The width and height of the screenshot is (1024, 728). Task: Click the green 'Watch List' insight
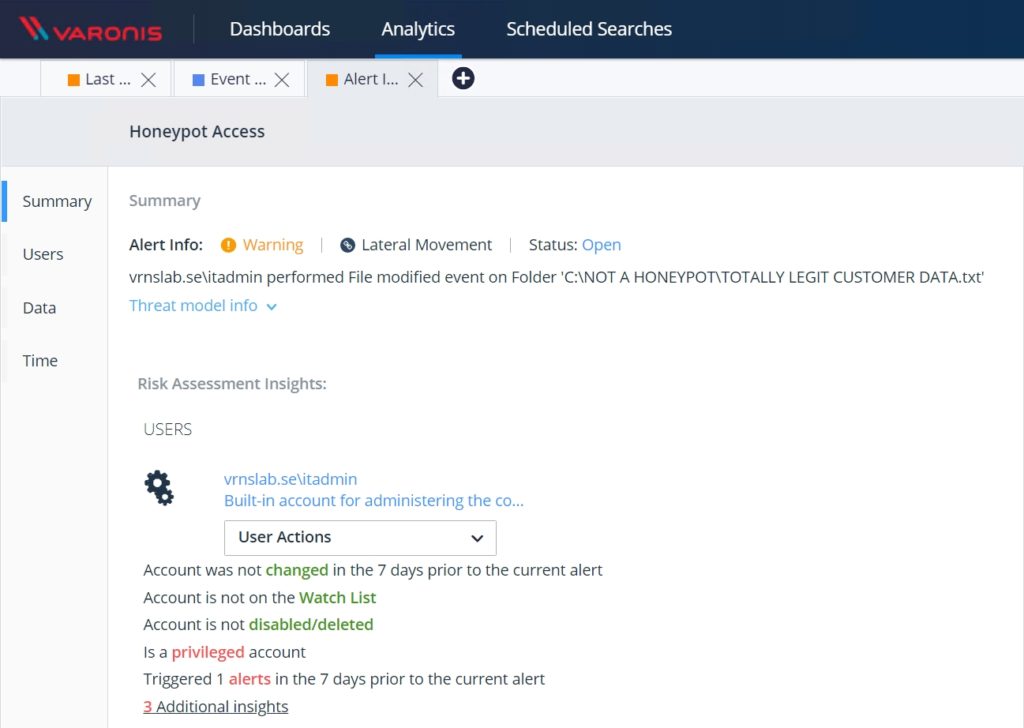[x=337, y=597]
